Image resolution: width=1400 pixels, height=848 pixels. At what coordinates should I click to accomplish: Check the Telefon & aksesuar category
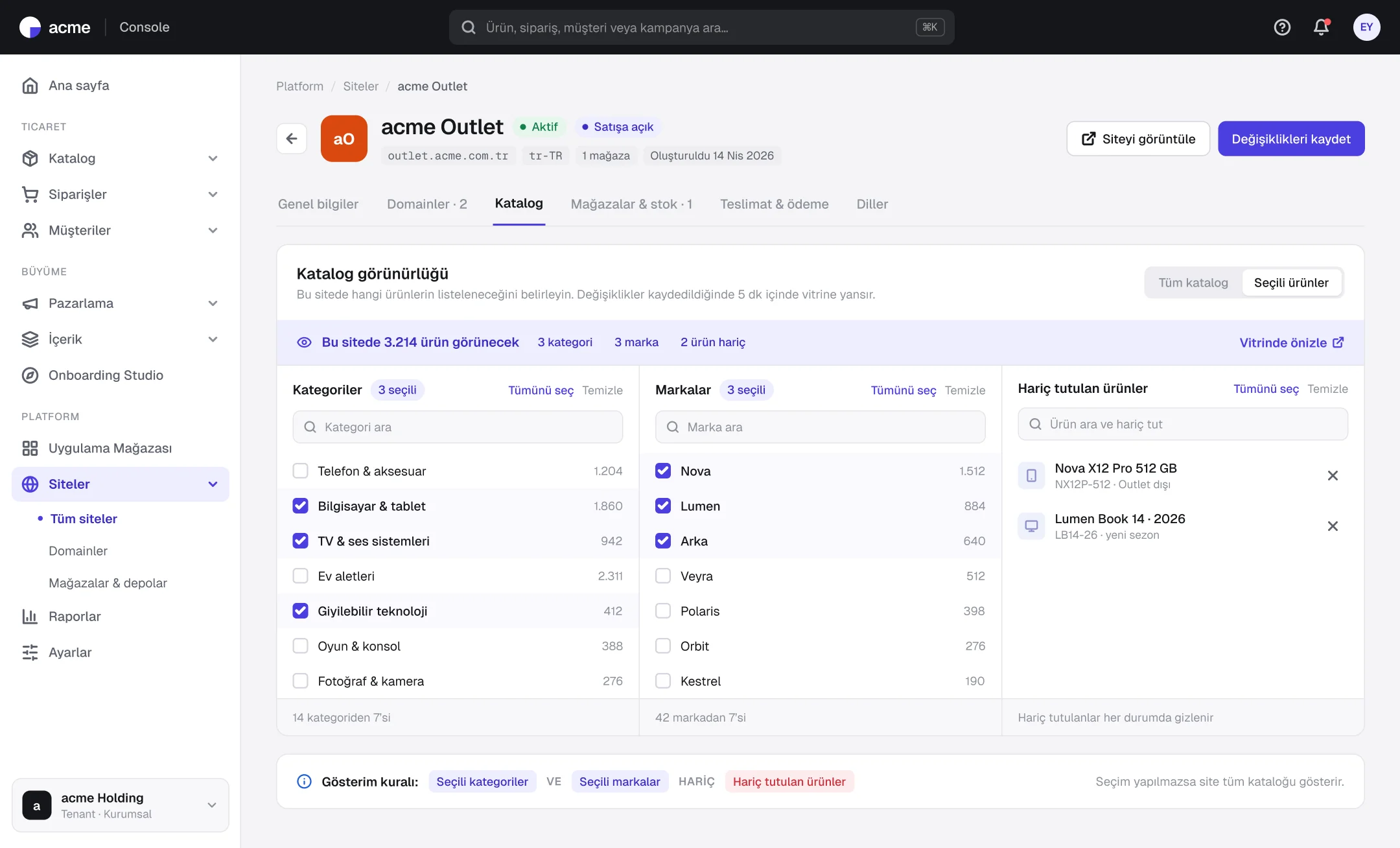coord(300,471)
